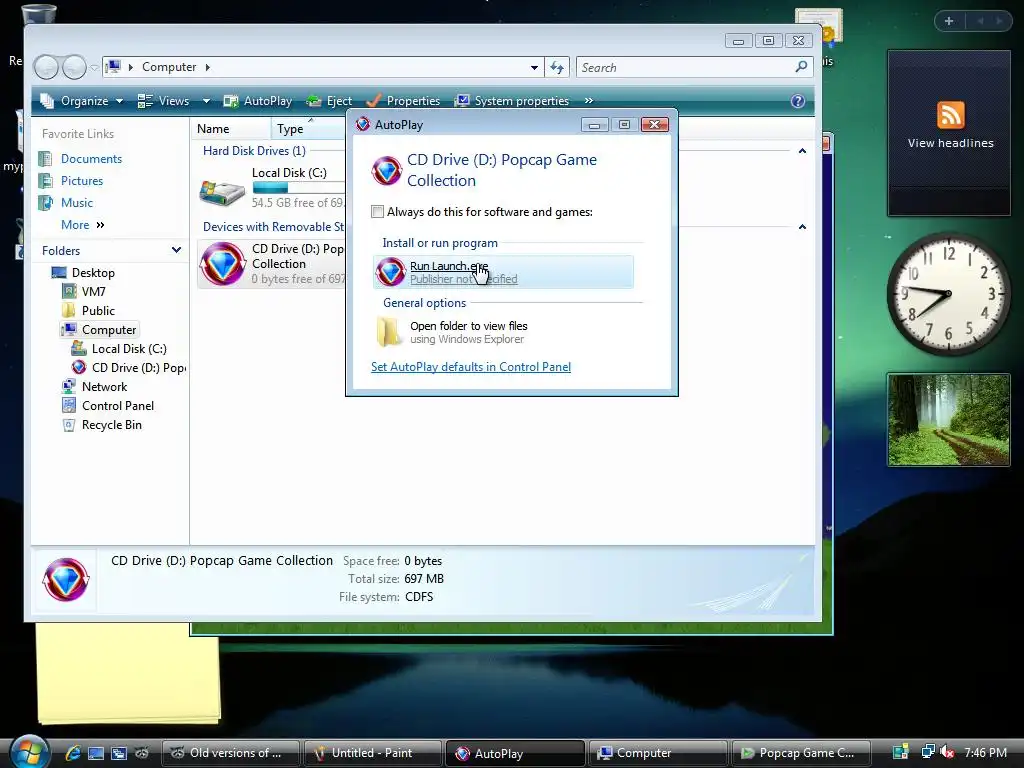Show More favorite links
Viewport: 1024px width, 768px height.
pyautogui.click(x=82, y=225)
